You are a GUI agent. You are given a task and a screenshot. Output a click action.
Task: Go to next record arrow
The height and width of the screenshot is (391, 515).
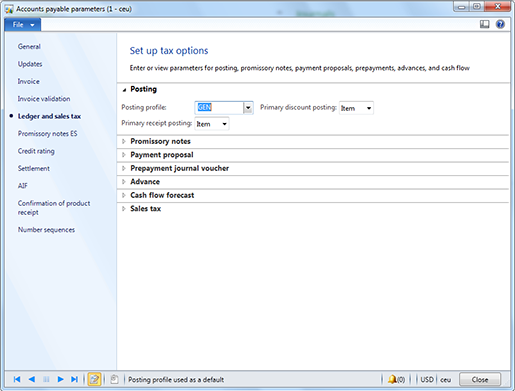(x=60, y=379)
